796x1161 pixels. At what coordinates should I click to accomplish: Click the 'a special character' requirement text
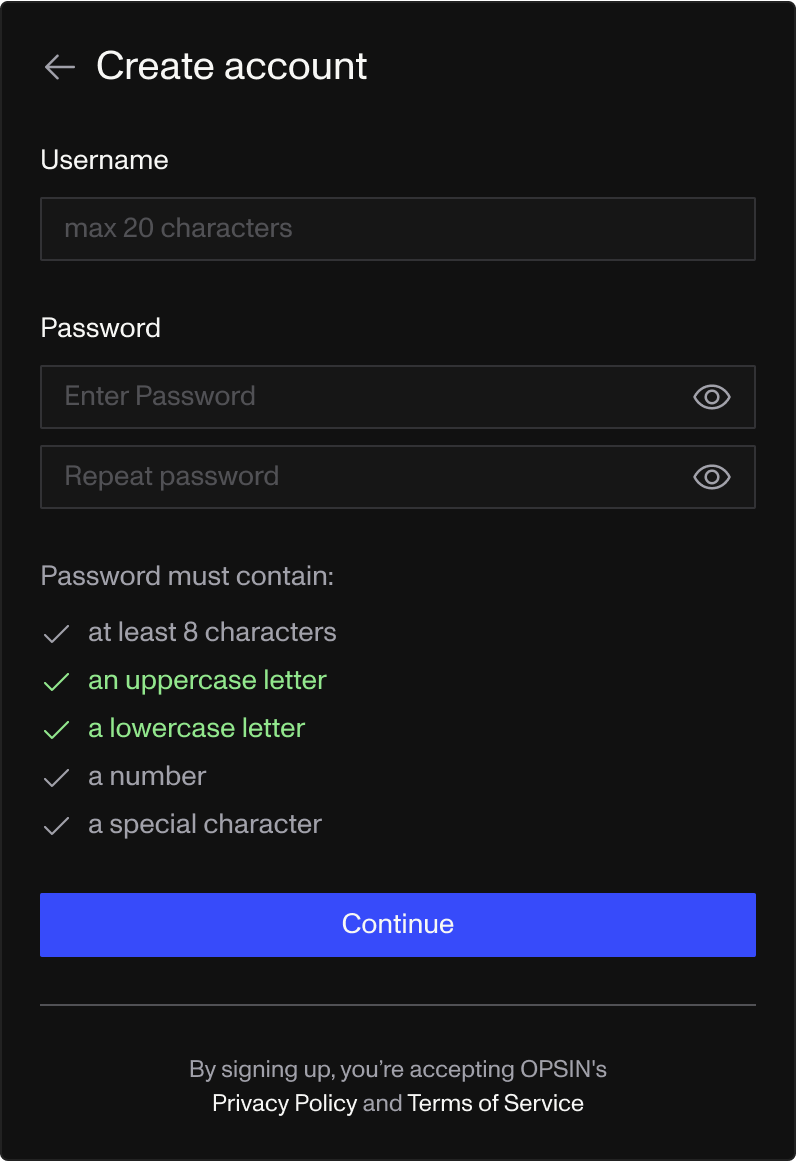point(205,825)
